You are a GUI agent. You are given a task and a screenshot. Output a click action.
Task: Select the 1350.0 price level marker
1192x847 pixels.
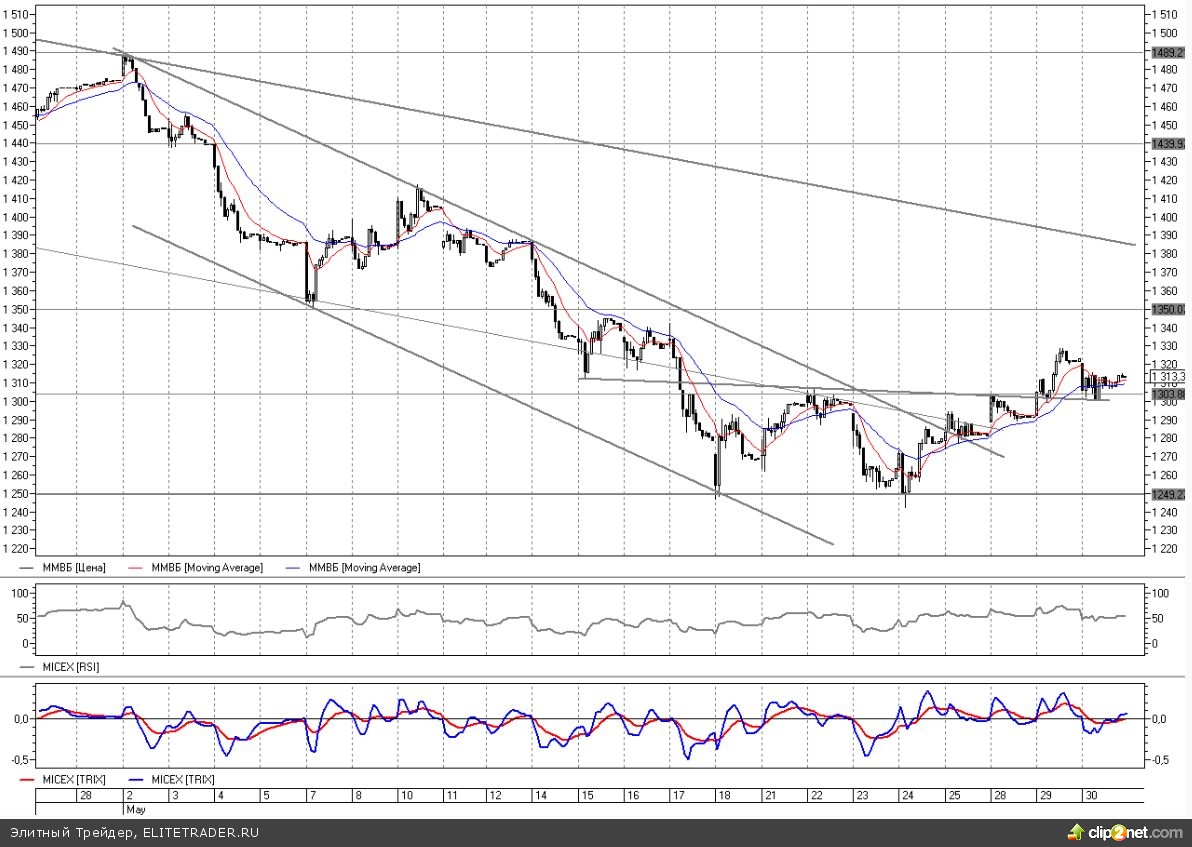coord(1167,310)
